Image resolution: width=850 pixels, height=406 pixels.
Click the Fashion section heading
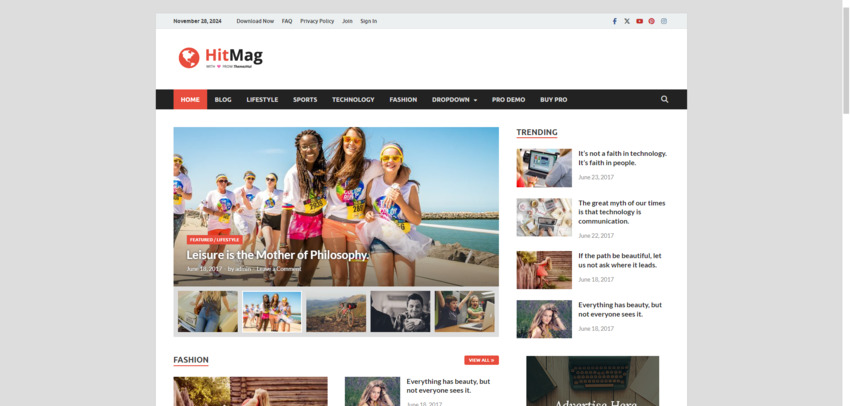pos(191,360)
